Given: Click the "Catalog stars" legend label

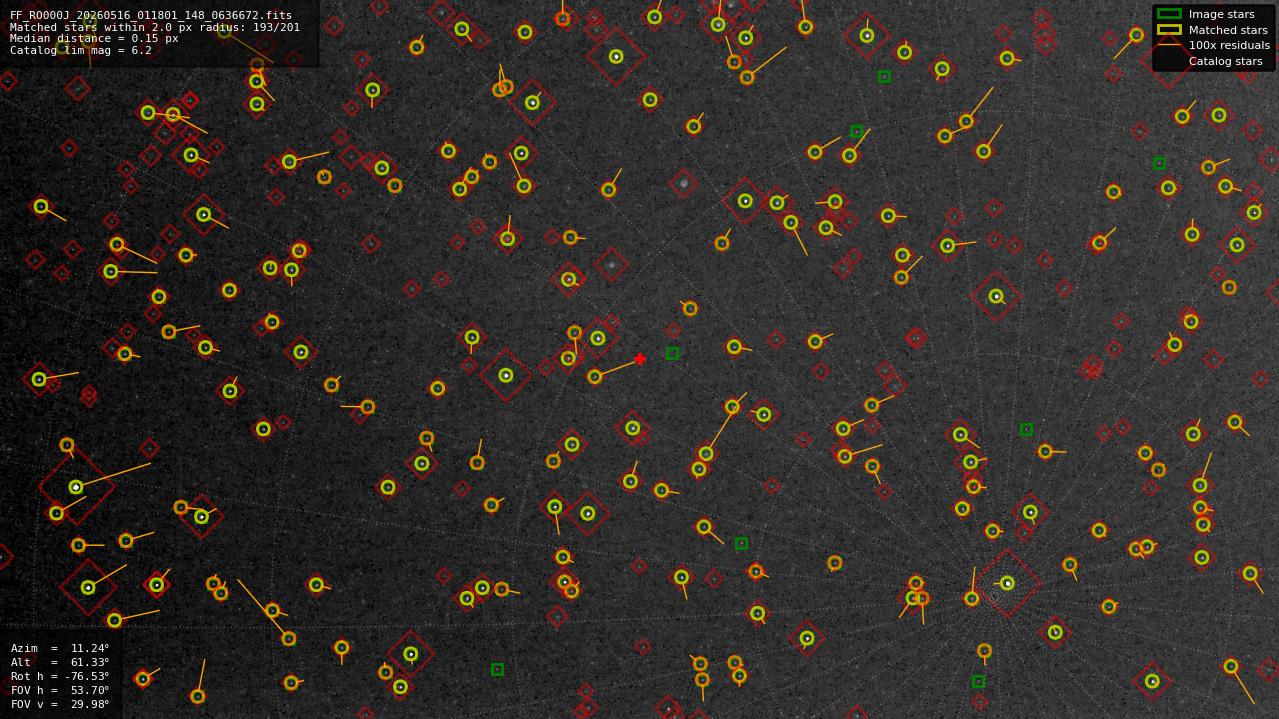Looking at the screenshot, I should coord(1225,61).
